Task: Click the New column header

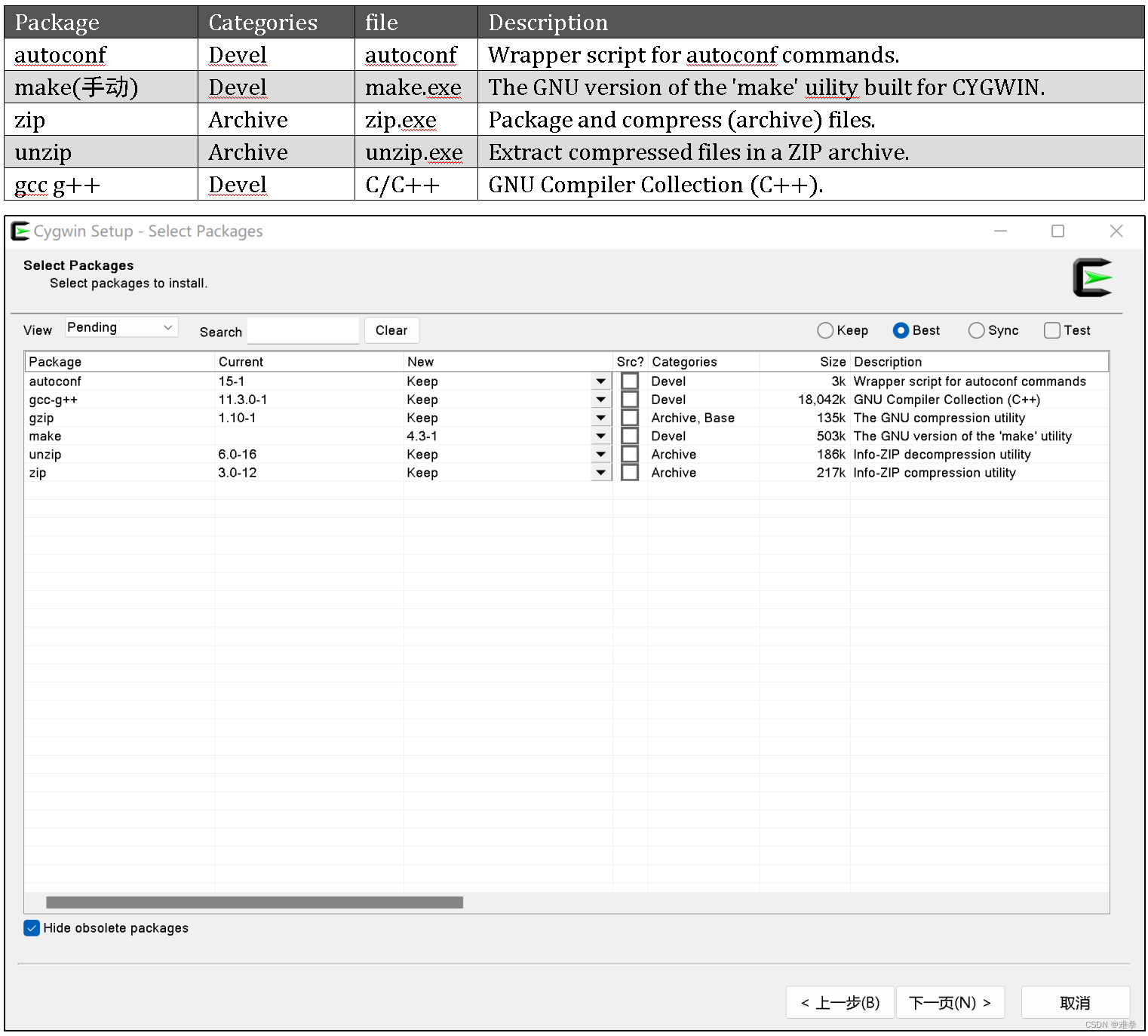Action: click(508, 362)
